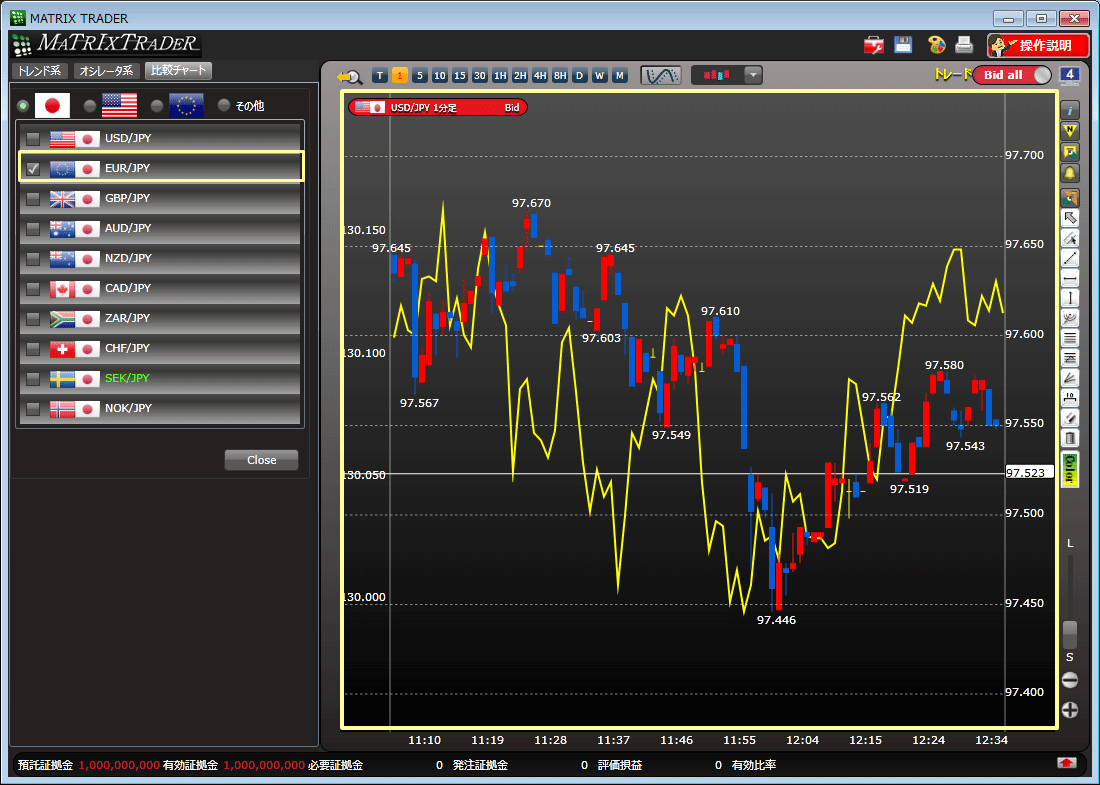1100x785 pixels.
Task: Select the 1H timeframe
Action: tap(499, 76)
